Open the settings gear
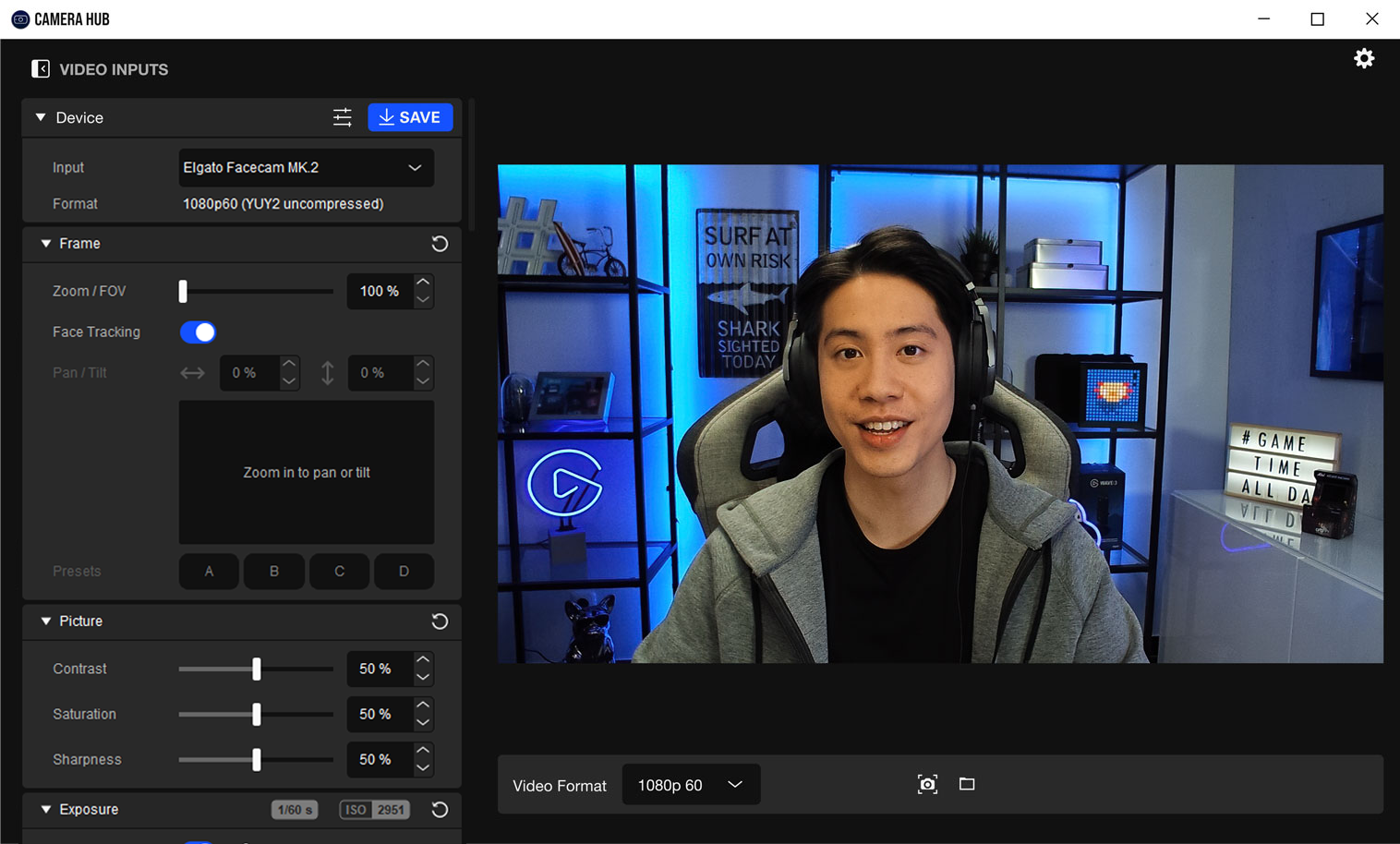 click(1364, 58)
